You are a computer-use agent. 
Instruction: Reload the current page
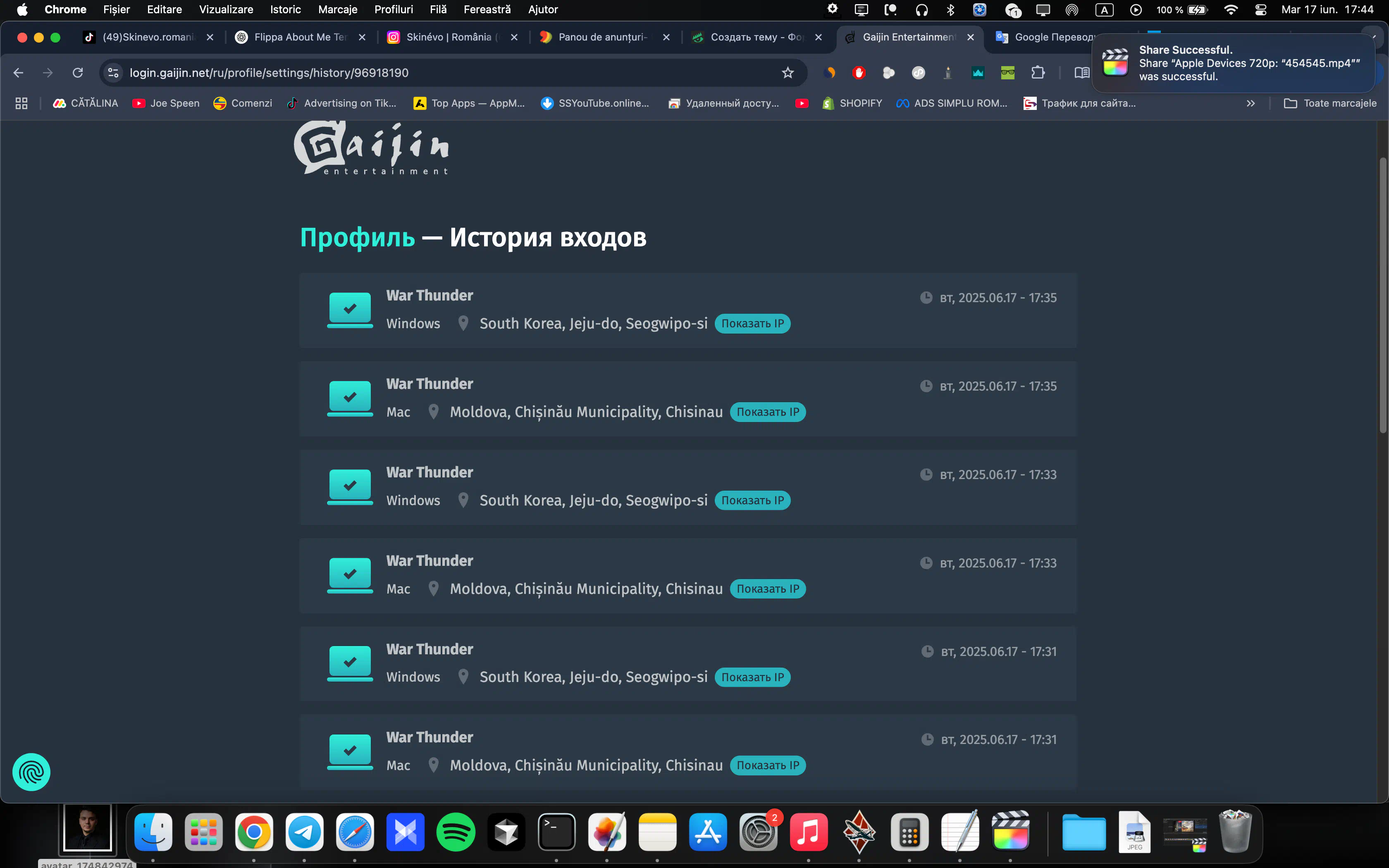point(77,73)
